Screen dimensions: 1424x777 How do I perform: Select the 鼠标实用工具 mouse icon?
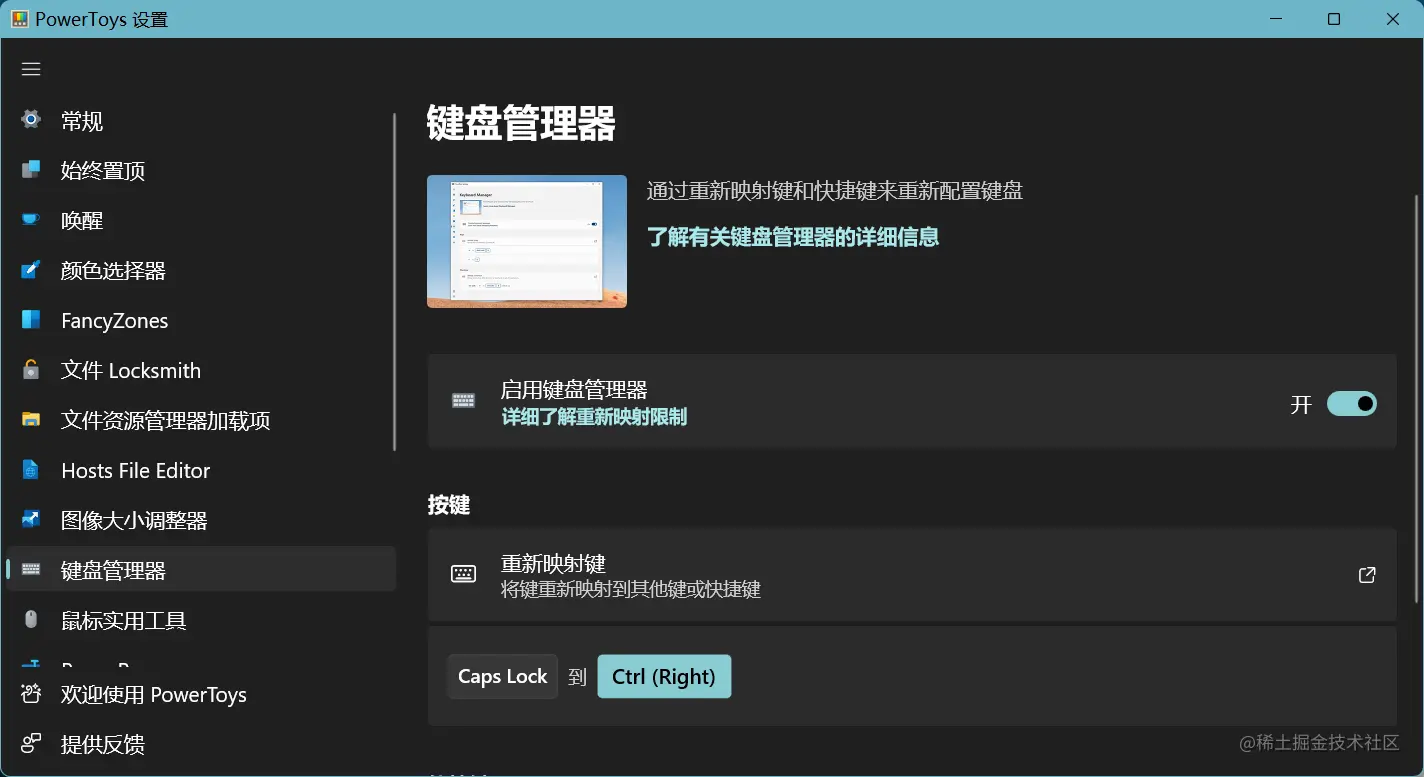tap(31, 620)
